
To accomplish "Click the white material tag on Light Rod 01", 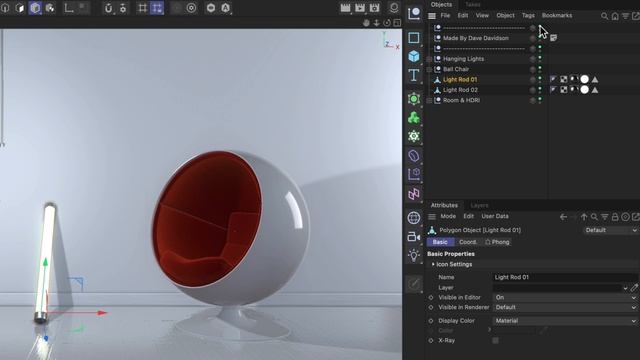I will 584,79.
